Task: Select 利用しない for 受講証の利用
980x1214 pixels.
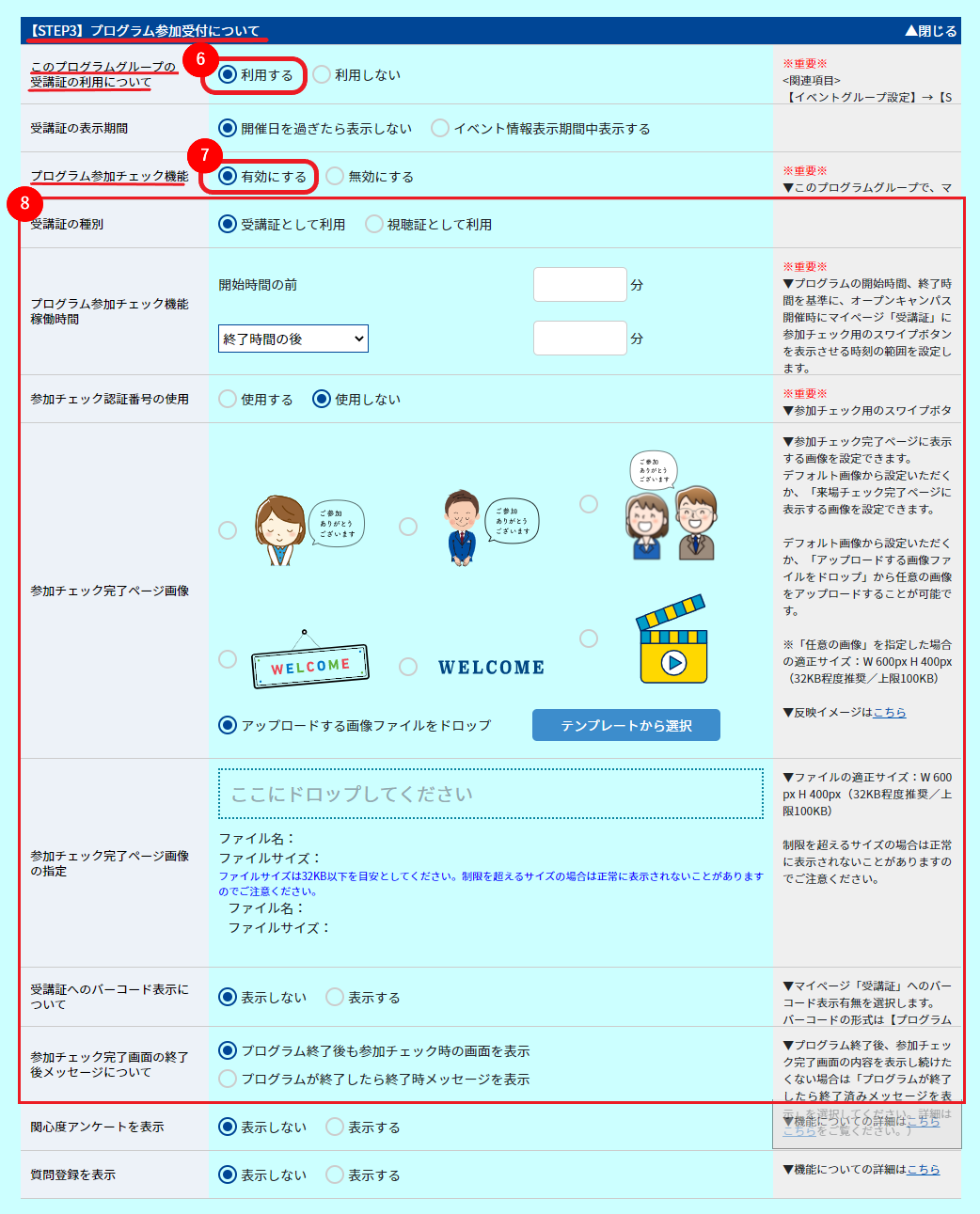Action: pos(322,74)
